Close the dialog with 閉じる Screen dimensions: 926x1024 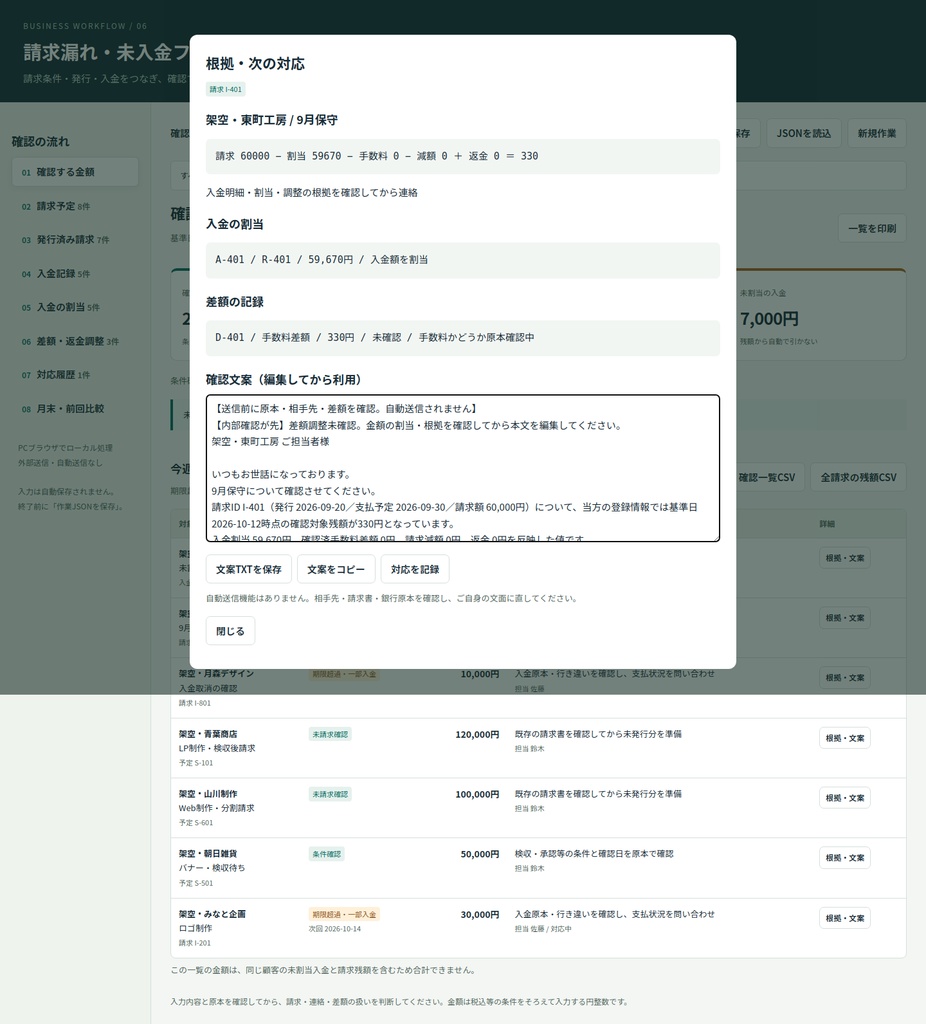230,631
